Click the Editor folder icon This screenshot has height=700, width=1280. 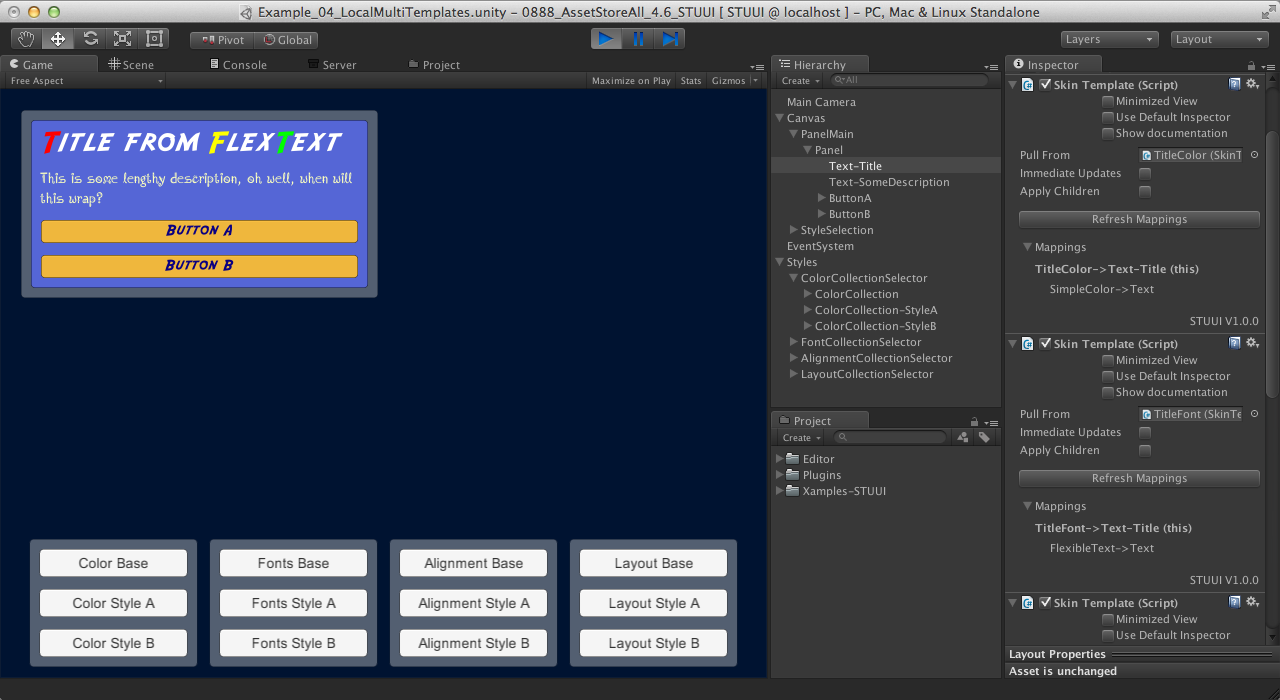[793, 459]
